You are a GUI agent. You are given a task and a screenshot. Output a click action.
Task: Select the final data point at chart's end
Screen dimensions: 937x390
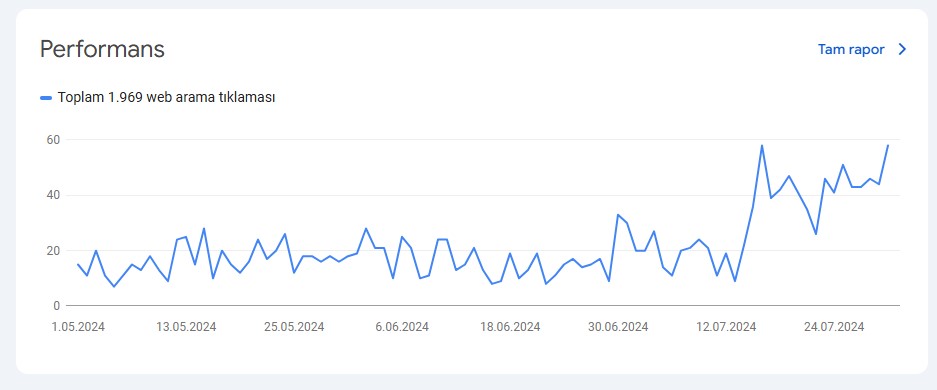[x=888, y=145]
